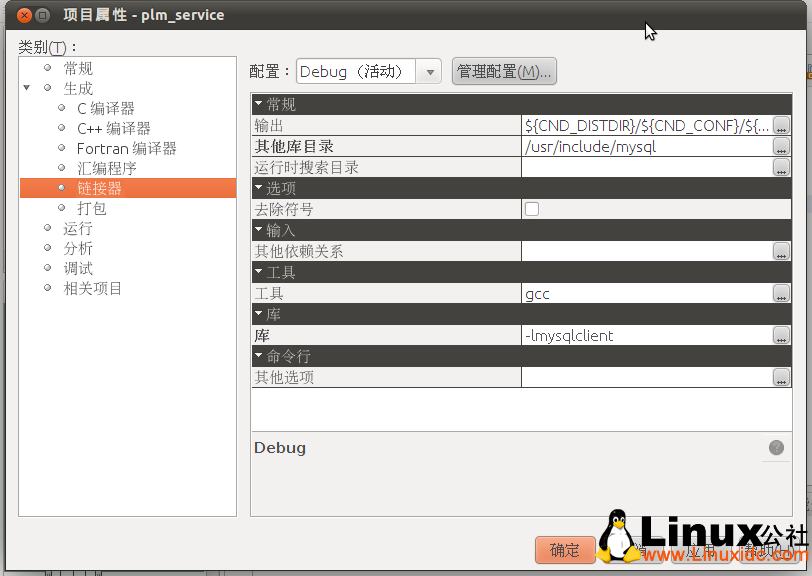
Task: Select Fortran 编译器 in category tree
Action: click(x=126, y=148)
